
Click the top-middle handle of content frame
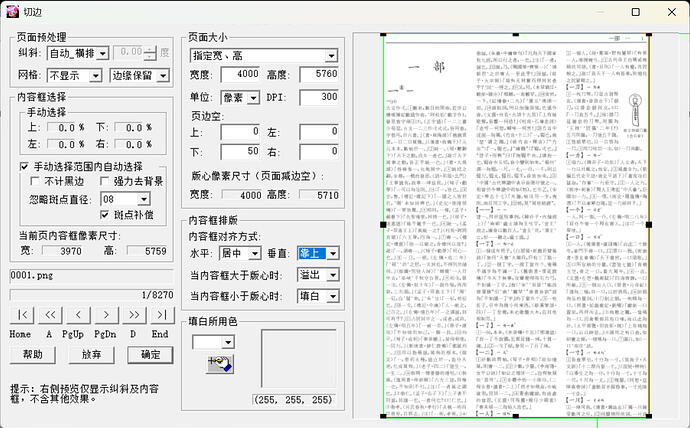click(516, 34)
